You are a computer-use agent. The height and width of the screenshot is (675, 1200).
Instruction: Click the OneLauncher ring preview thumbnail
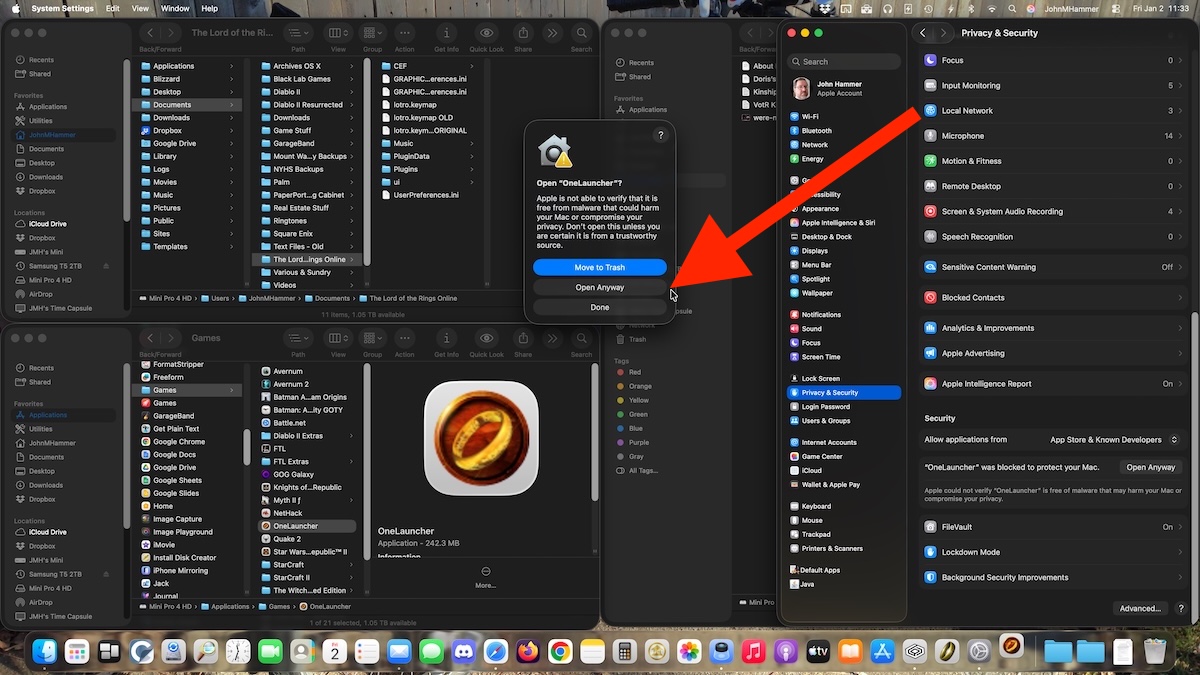[481, 437]
